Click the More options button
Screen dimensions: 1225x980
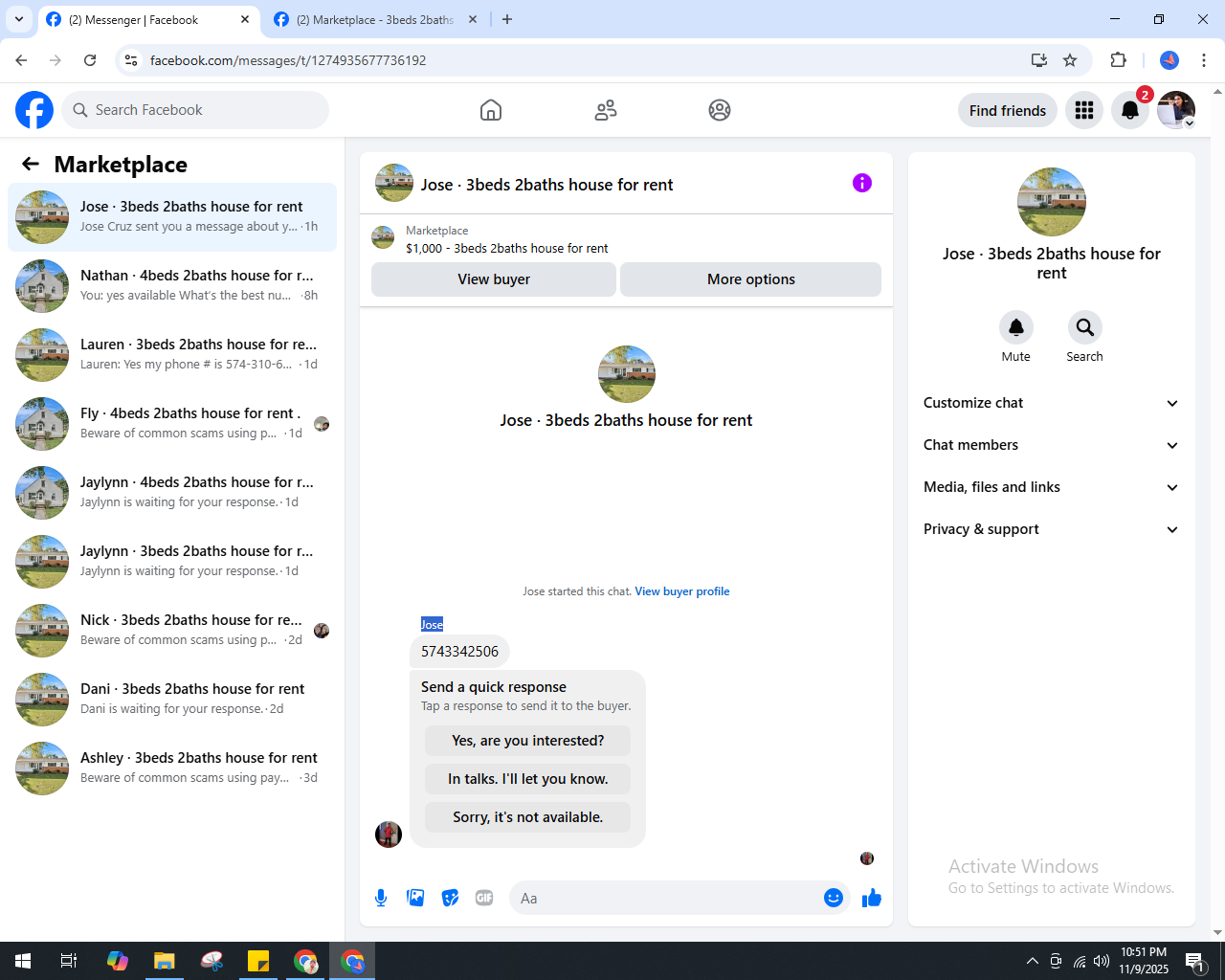coord(751,279)
